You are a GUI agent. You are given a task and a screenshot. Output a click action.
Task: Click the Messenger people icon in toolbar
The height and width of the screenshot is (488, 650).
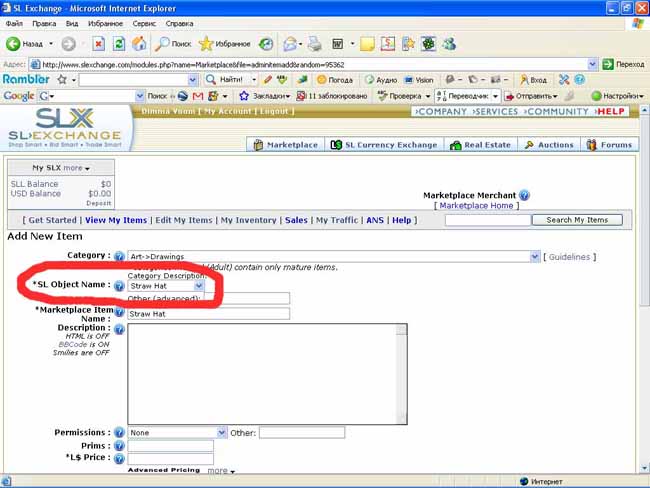tap(449, 44)
